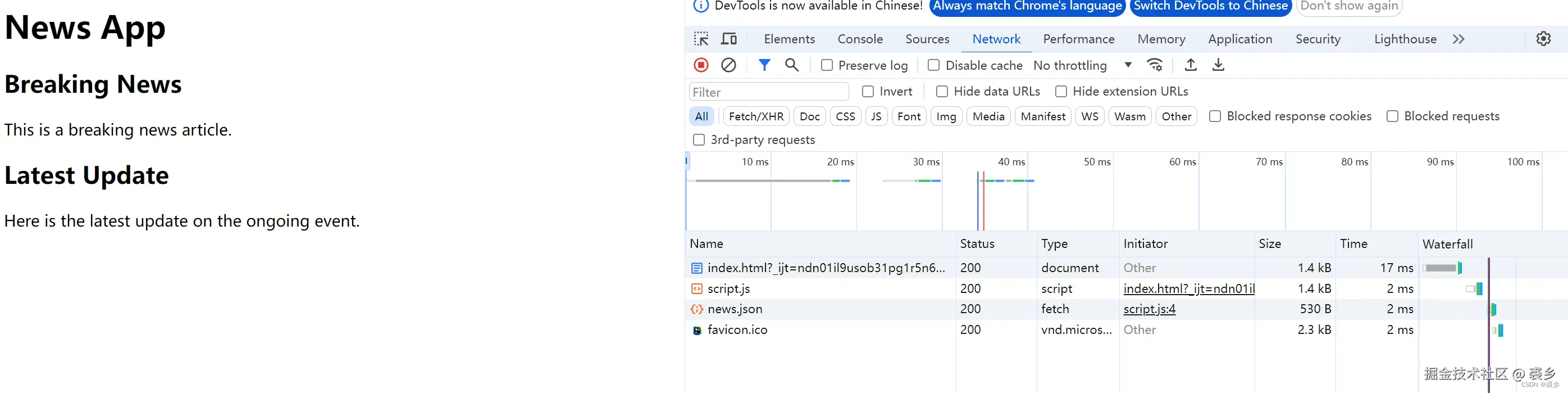Click Always match Chrome's language button

coord(1028,7)
